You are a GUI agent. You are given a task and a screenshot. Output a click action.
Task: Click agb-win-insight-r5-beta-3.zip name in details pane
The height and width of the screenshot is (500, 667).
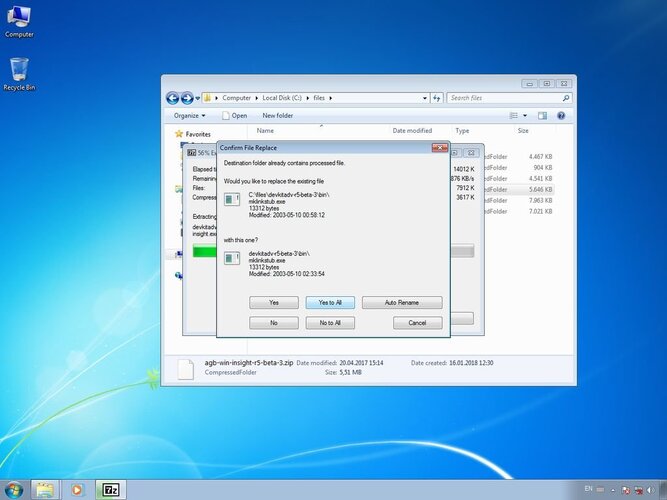(x=249, y=363)
